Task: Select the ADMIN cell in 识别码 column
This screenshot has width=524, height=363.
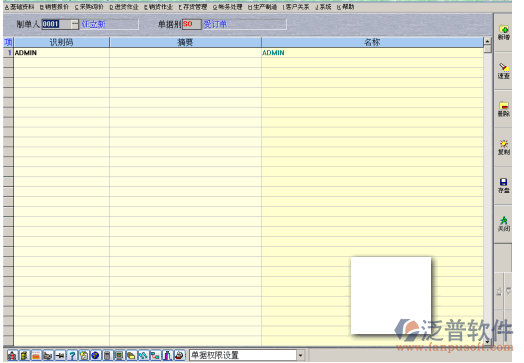Action: (61, 53)
